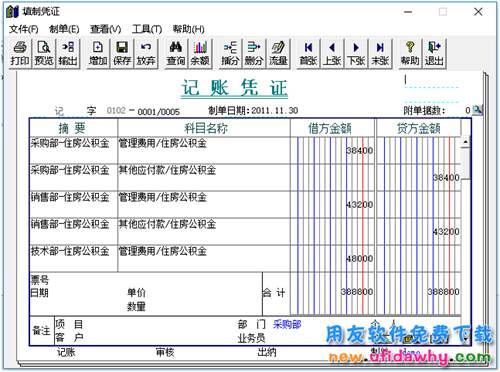Jump to last voucher 末张
This screenshot has height=372, width=500.
pos(380,53)
